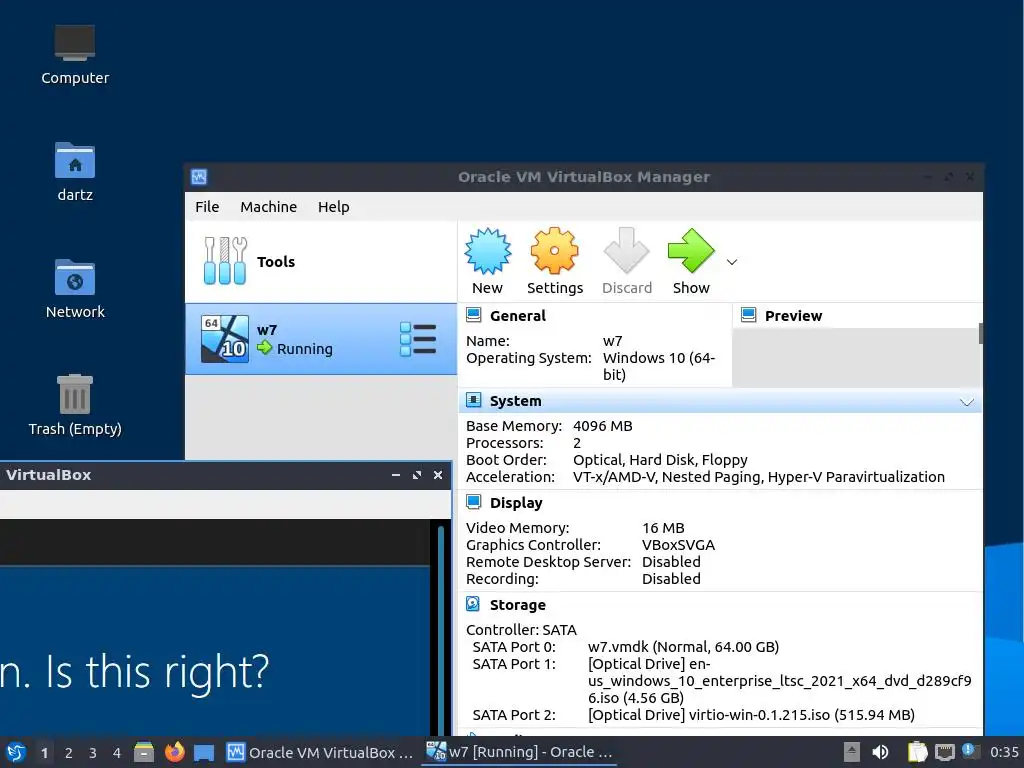
Task: Click 'Optical, Hard Disk, Floppy' boot order
Action: pyautogui.click(x=660, y=460)
